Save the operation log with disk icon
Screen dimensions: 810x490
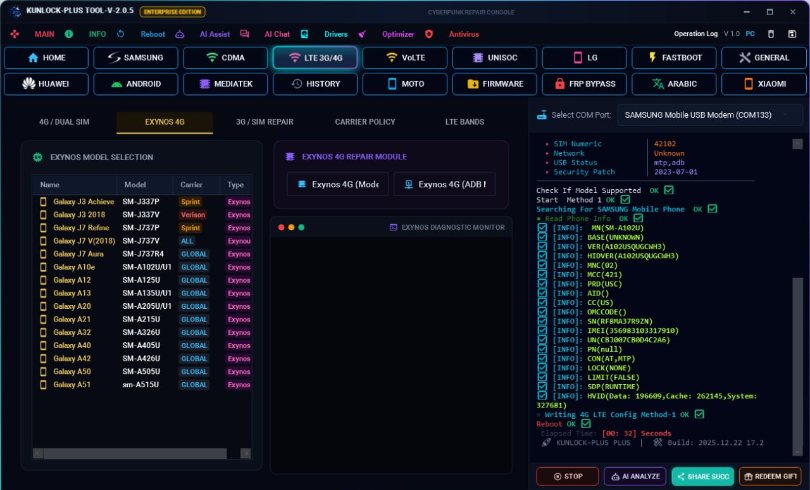[792, 34]
